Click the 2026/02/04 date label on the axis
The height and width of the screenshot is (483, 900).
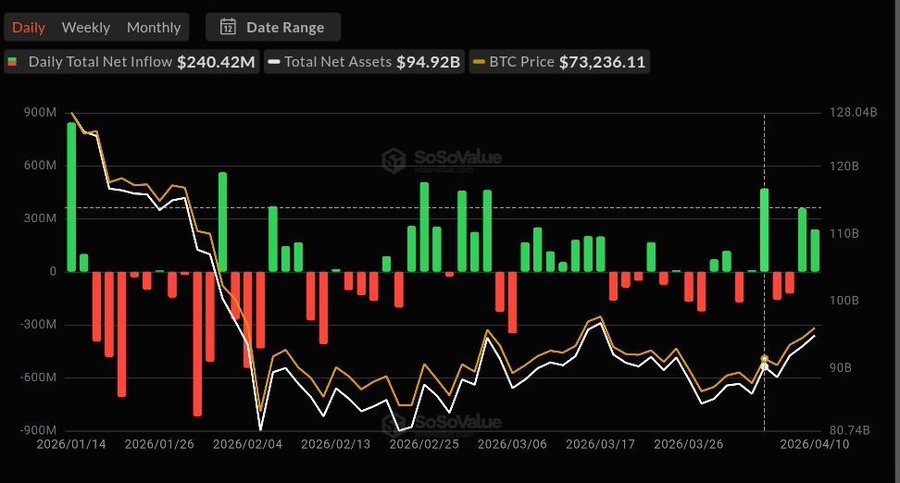click(247, 445)
